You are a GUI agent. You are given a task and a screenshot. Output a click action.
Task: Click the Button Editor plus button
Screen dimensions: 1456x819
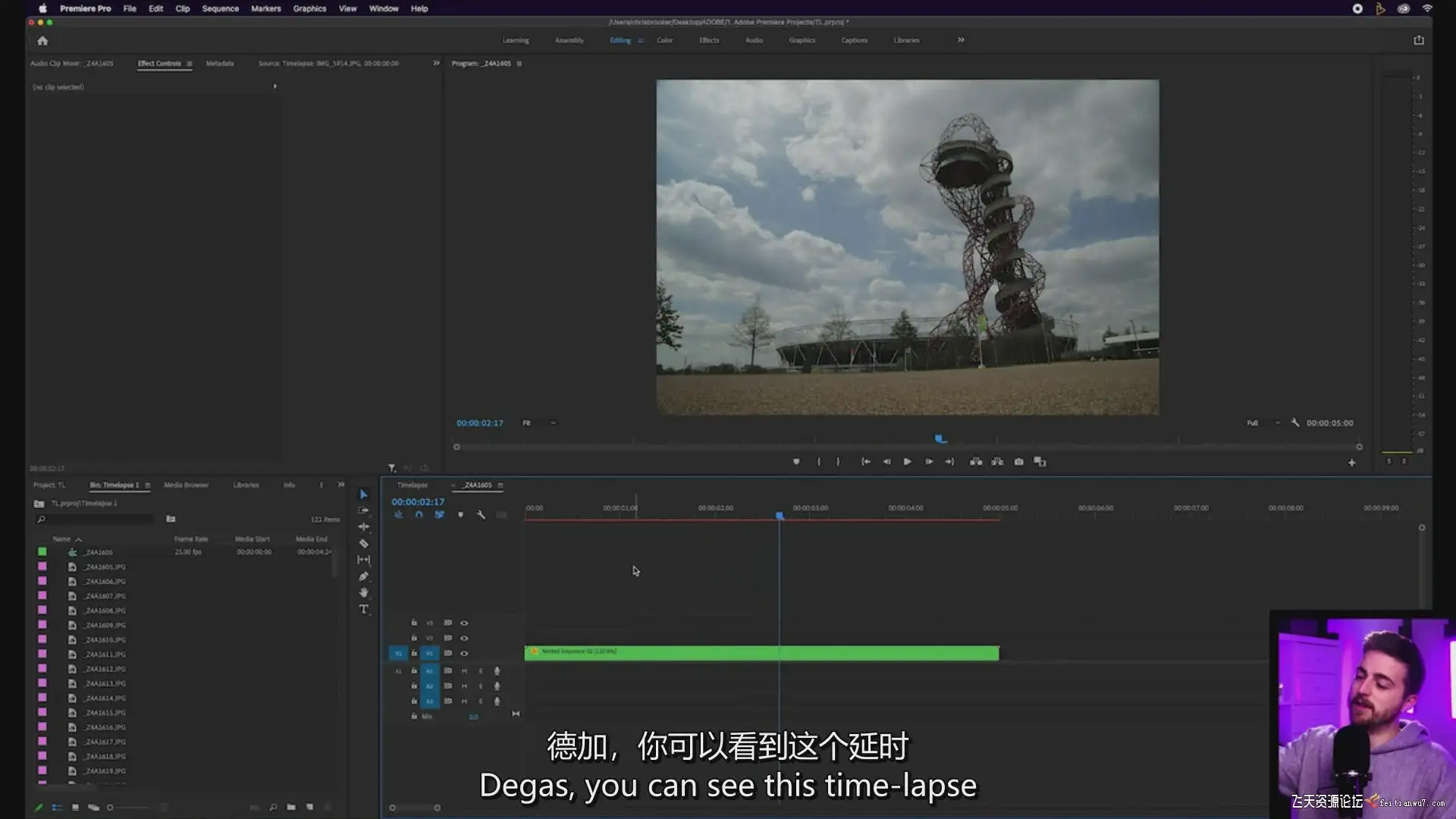[1351, 463]
